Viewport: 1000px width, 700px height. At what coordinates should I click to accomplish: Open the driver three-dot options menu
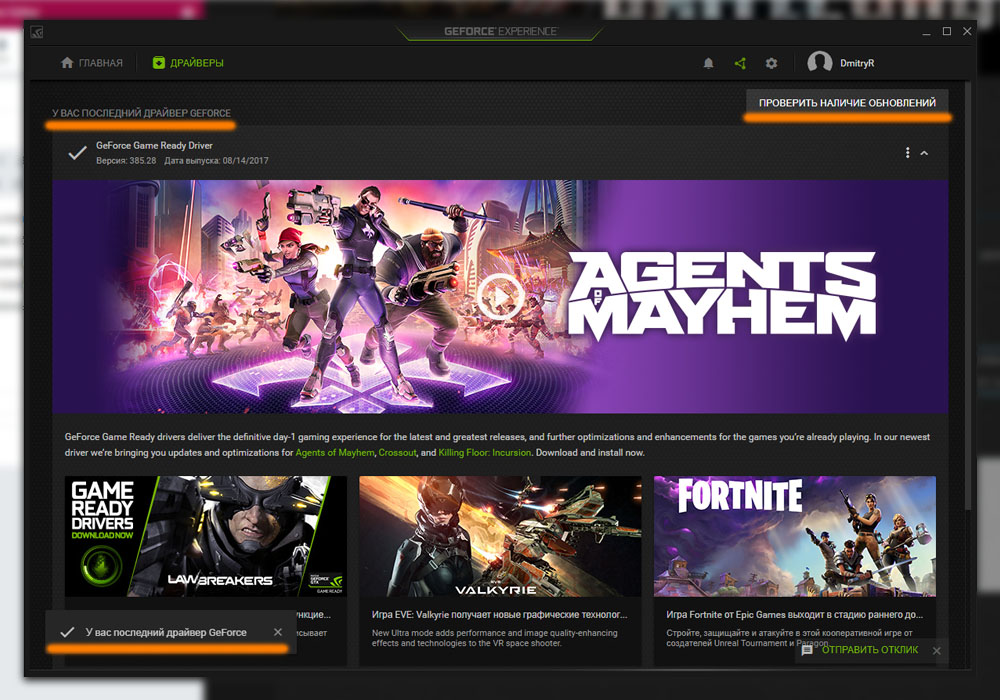(x=907, y=153)
